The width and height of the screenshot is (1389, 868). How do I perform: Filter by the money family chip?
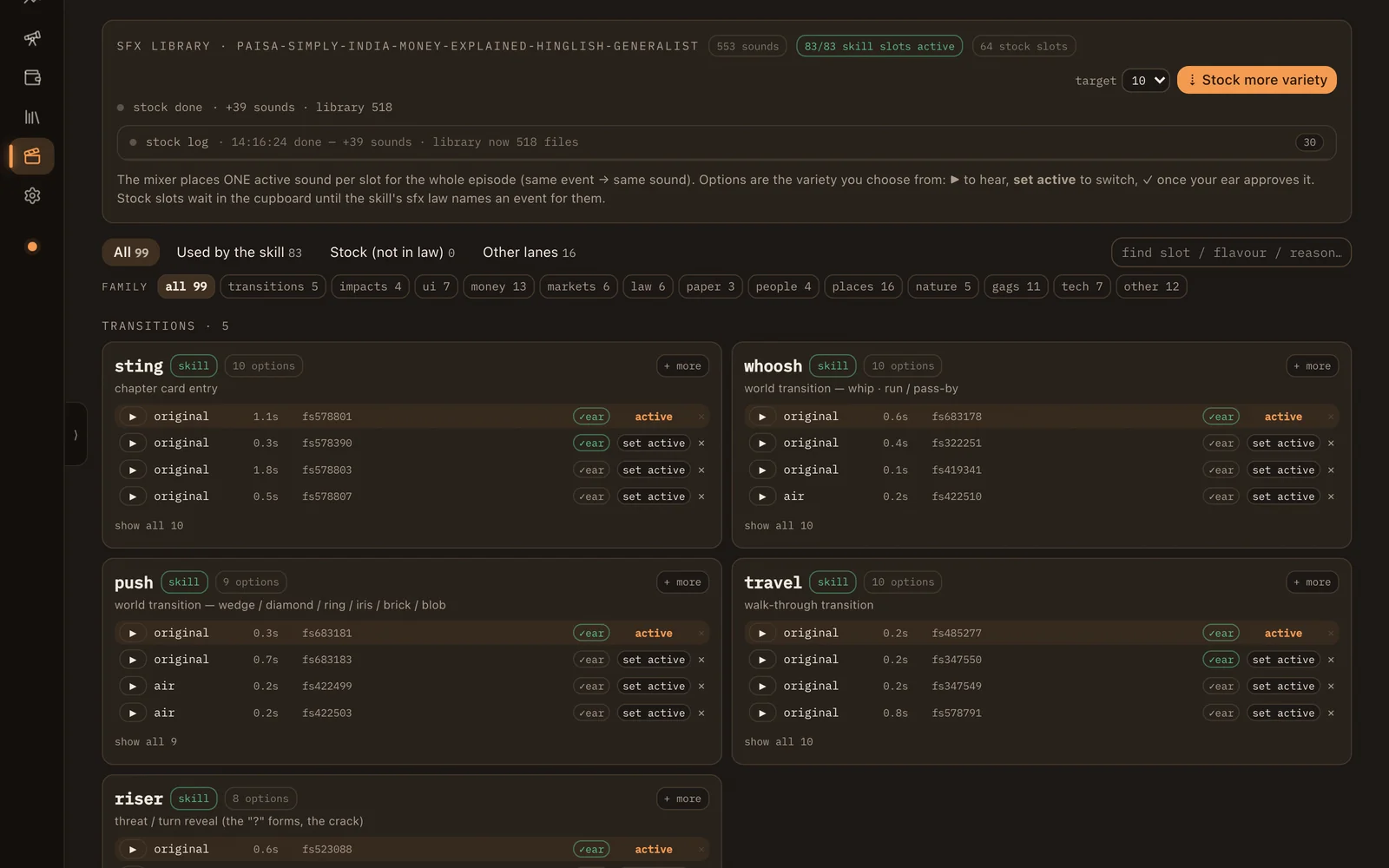(x=498, y=286)
